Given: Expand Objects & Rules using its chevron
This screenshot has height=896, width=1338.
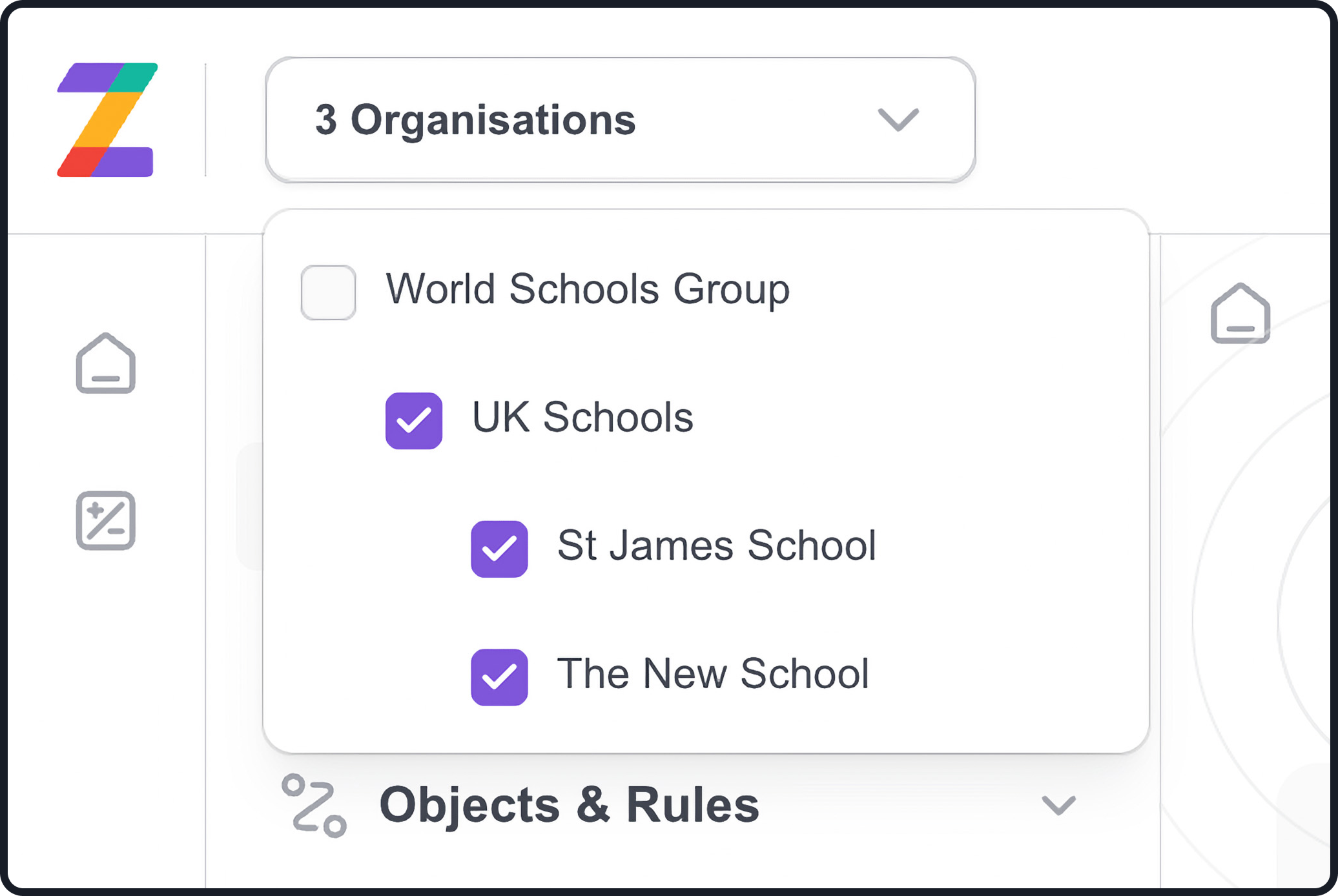Looking at the screenshot, I should click(x=1058, y=805).
